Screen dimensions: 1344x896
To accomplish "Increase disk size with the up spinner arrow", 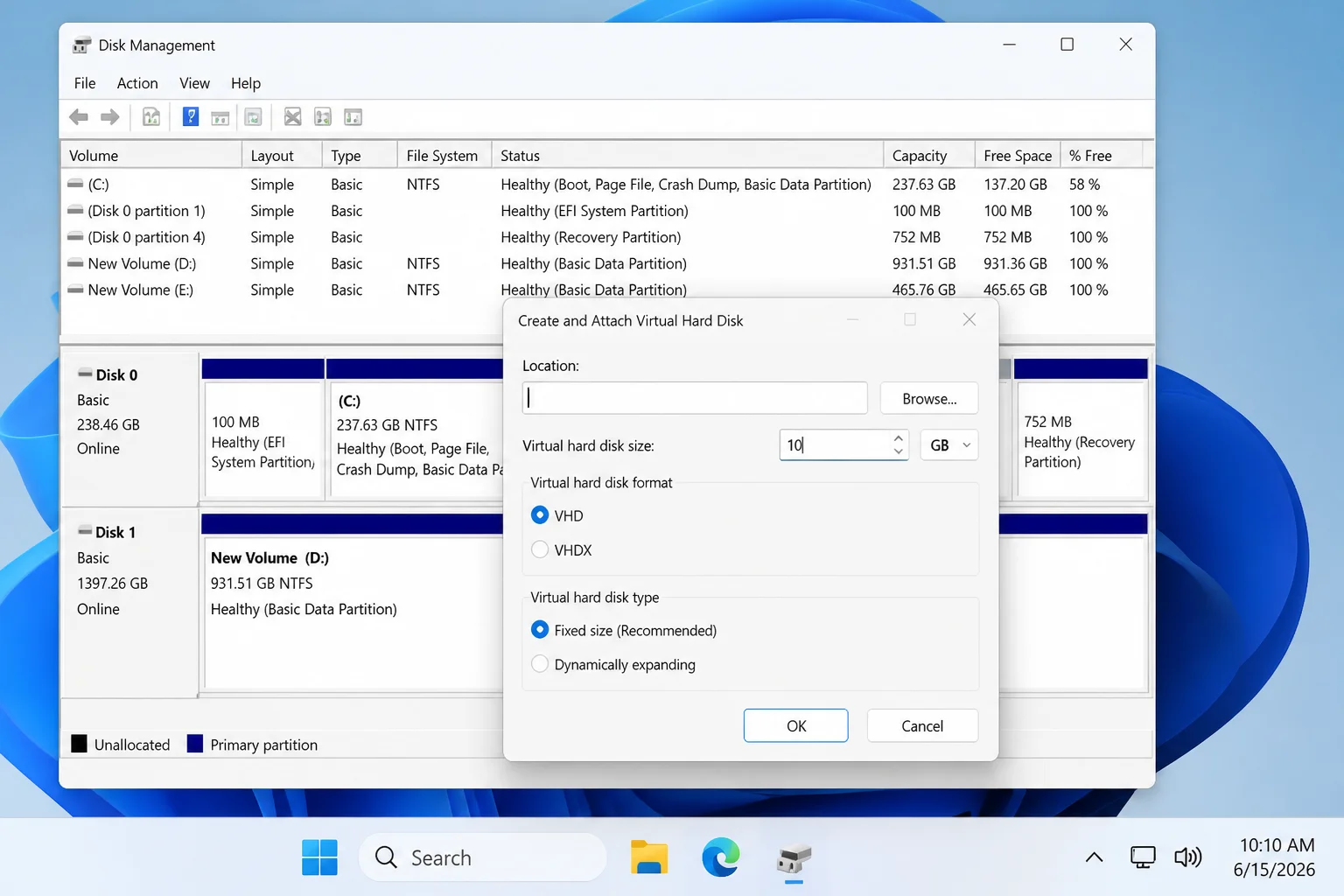I will [x=899, y=437].
